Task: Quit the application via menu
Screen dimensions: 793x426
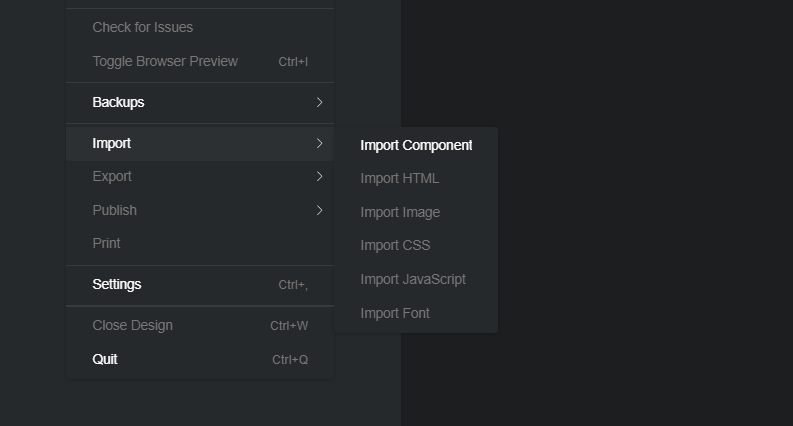Action: (x=105, y=359)
